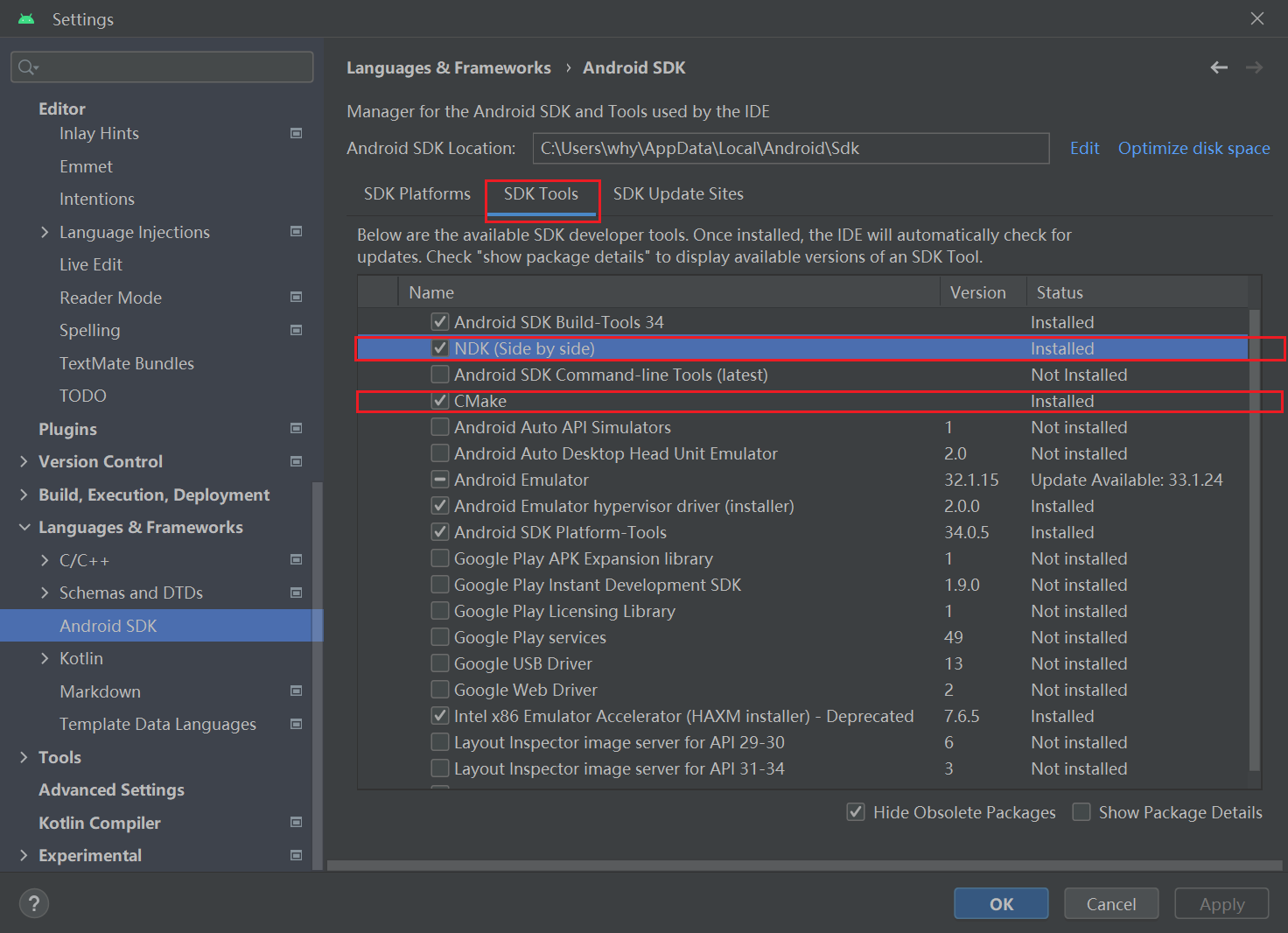This screenshot has height=933, width=1288.
Task: Click the Optimize disk space link
Action: coord(1193,148)
